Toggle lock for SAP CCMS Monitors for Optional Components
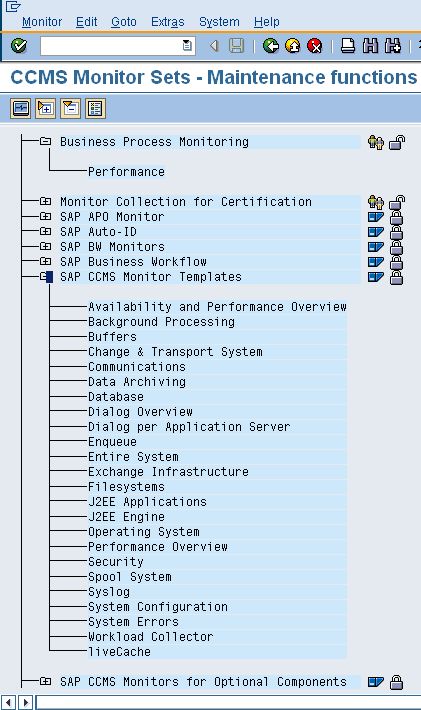 coord(397,682)
